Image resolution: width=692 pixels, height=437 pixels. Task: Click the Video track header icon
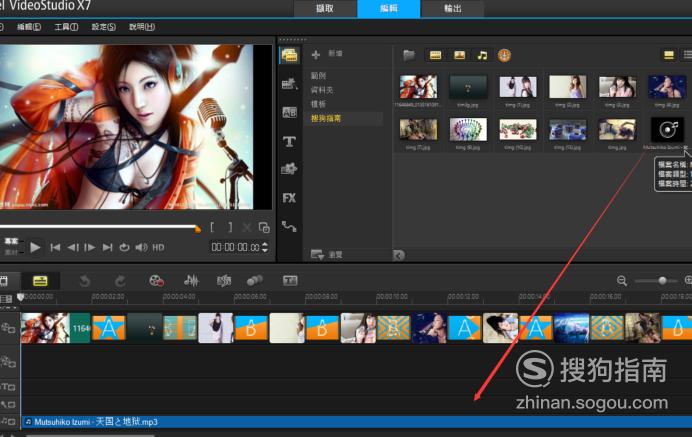[8, 328]
